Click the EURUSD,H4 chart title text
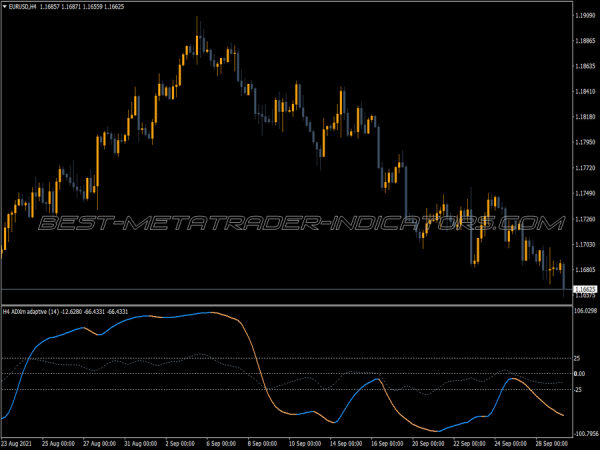Viewport: 600px width, 450px height. [22, 7]
